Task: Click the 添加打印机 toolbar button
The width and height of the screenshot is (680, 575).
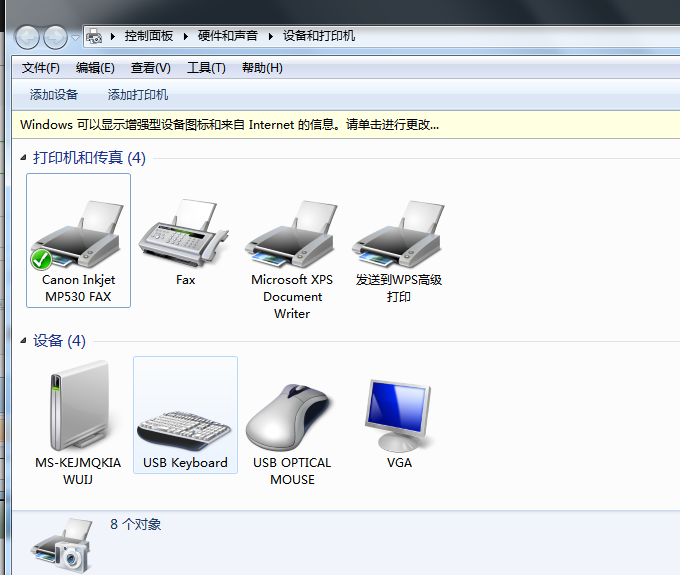Action: [137, 95]
